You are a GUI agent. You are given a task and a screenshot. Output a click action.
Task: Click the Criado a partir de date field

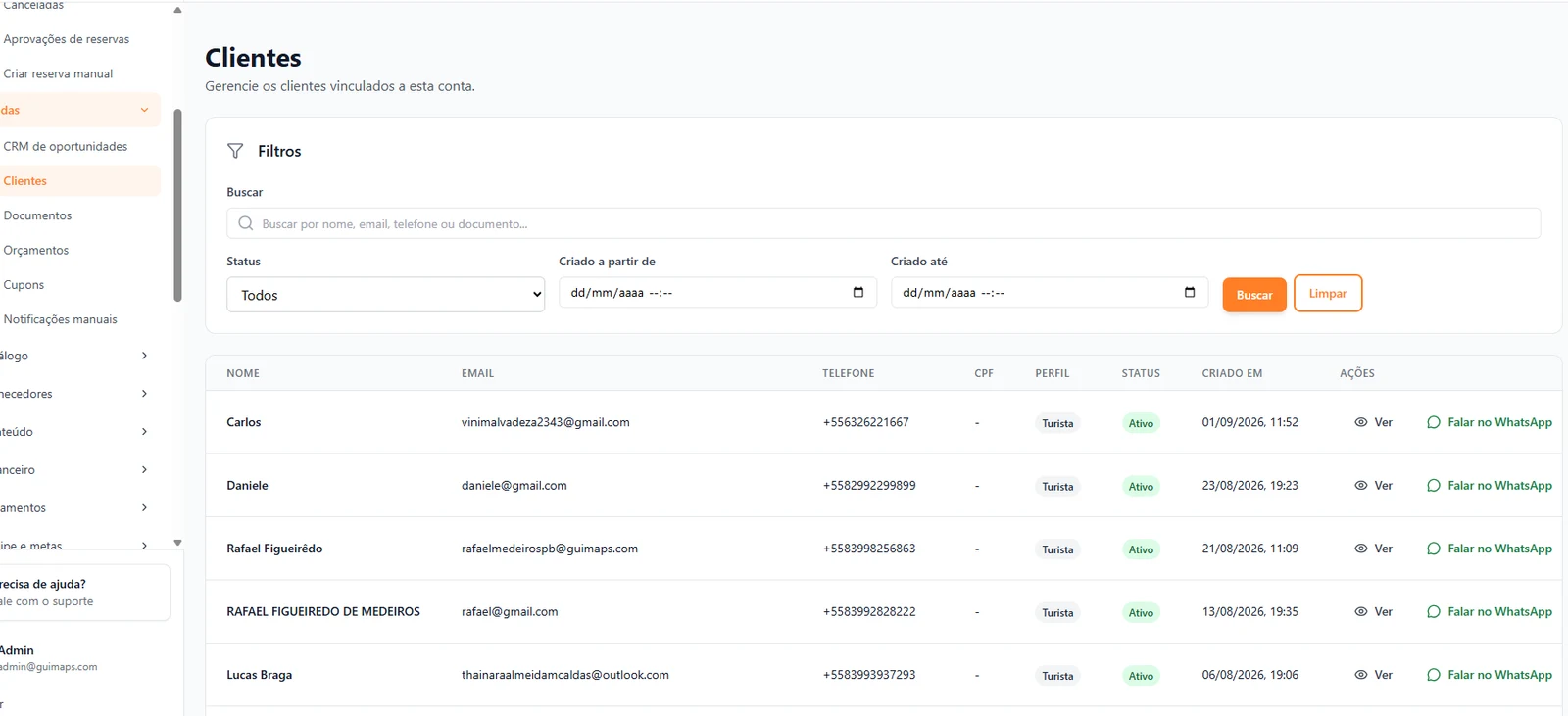pyautogui.click(x=717, y=292)
